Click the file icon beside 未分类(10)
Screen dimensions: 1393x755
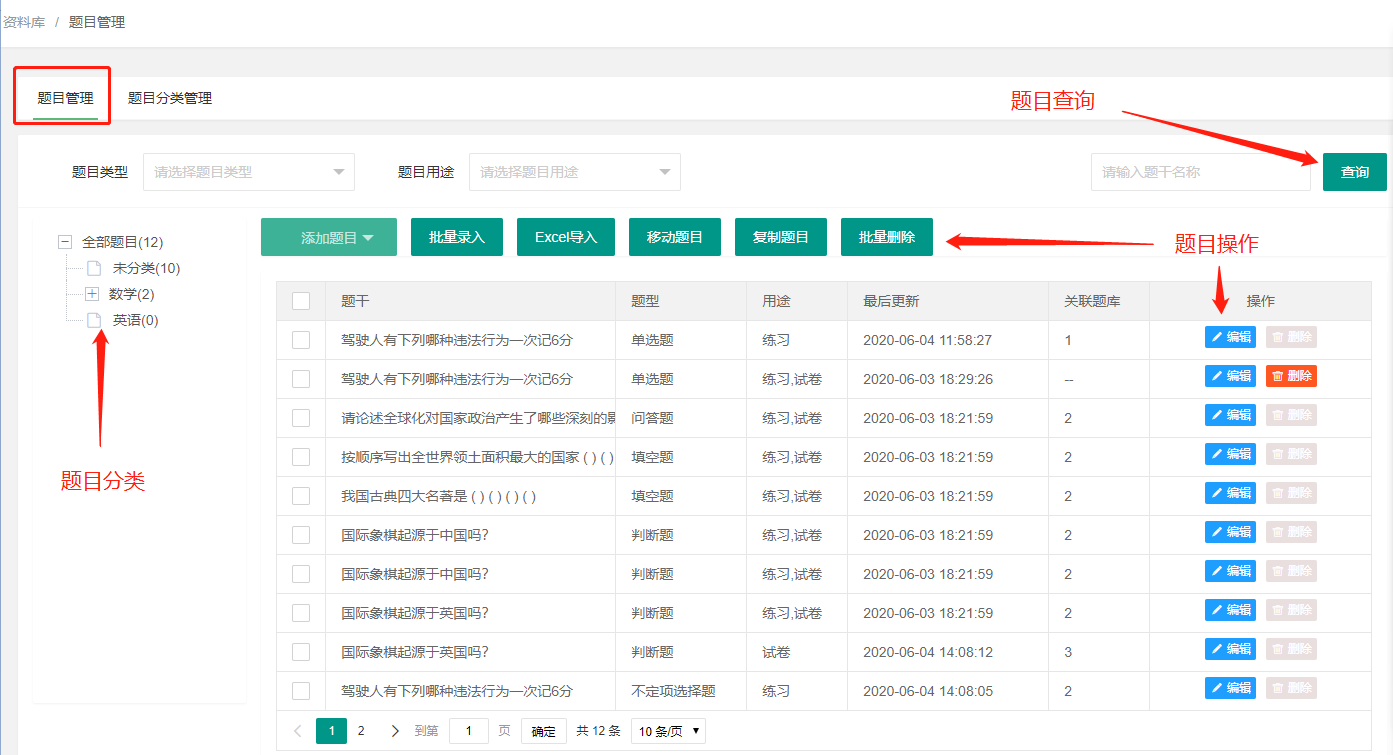coord(93,268)
